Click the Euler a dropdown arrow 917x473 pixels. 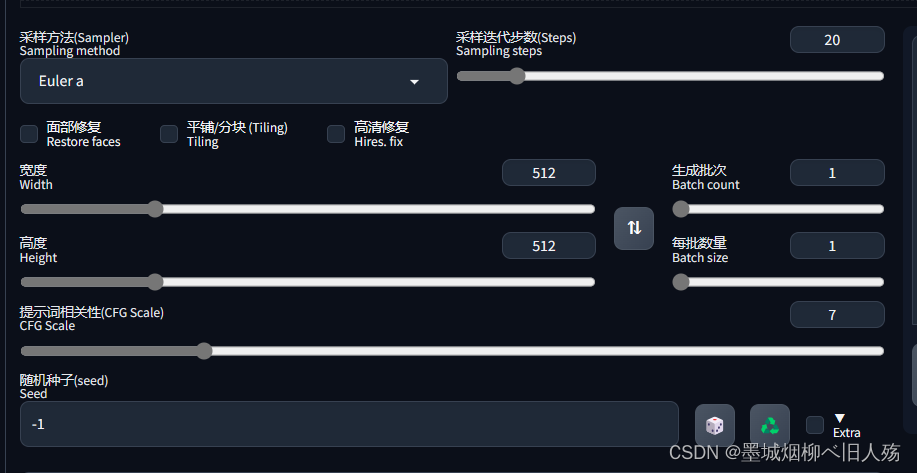pos(414,82)
